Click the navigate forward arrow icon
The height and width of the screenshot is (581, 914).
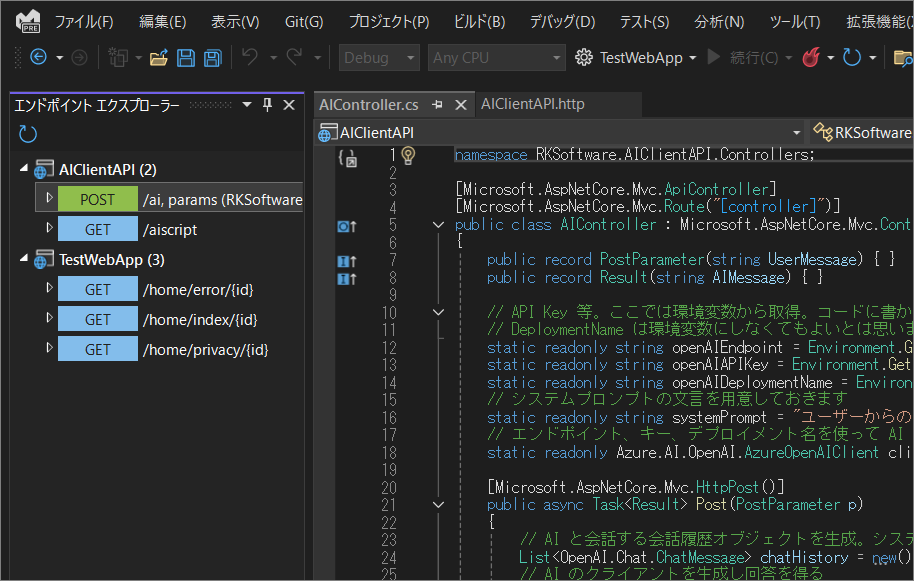coord(79,57)
